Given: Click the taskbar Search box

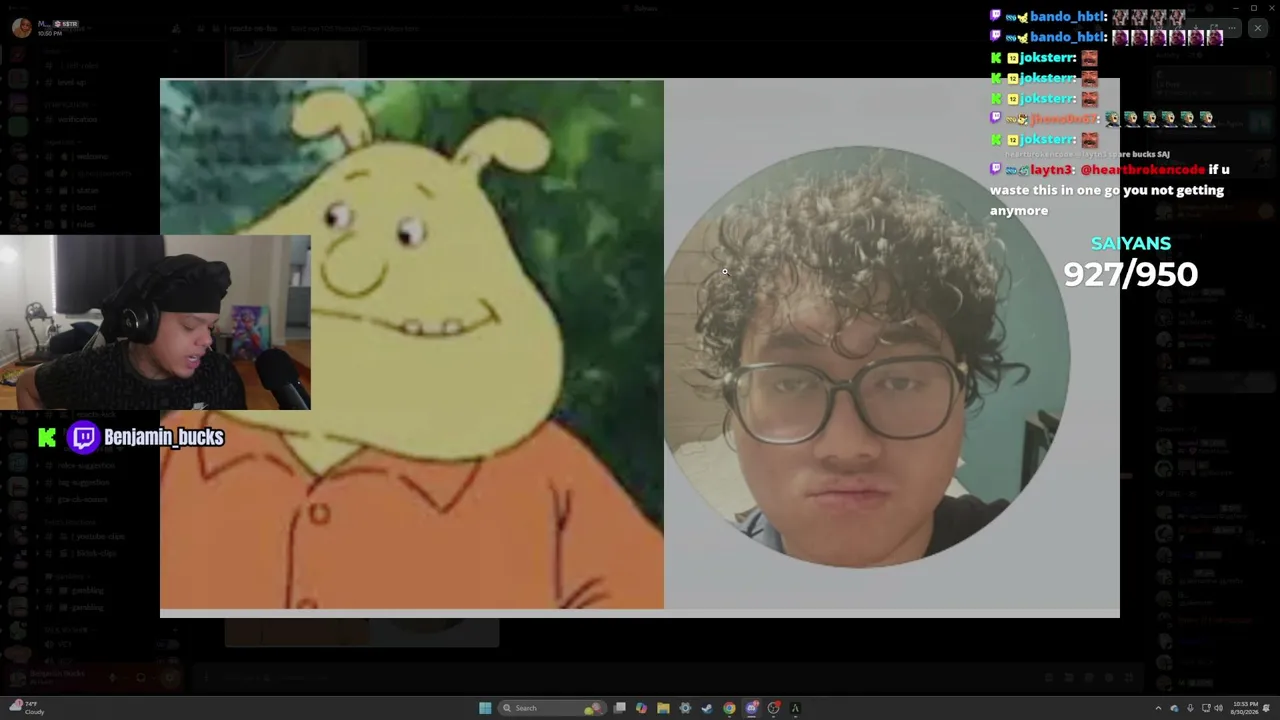Looking at the screenshot, I should point(552,708).
